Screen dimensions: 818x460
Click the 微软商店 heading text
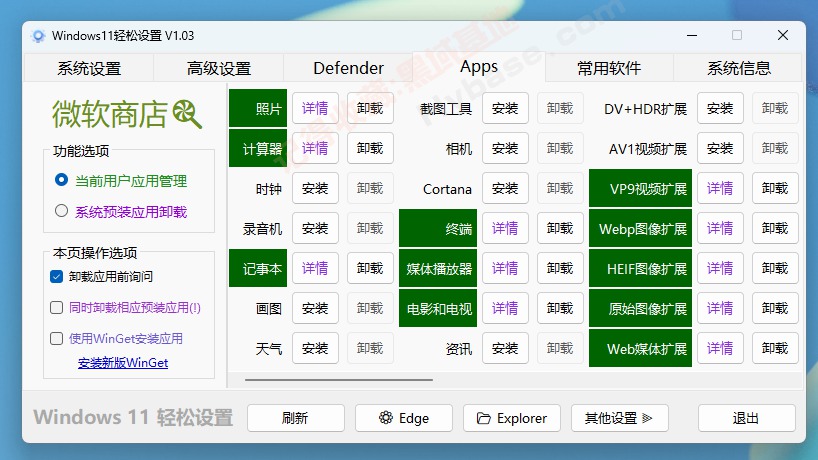[110, 114]
